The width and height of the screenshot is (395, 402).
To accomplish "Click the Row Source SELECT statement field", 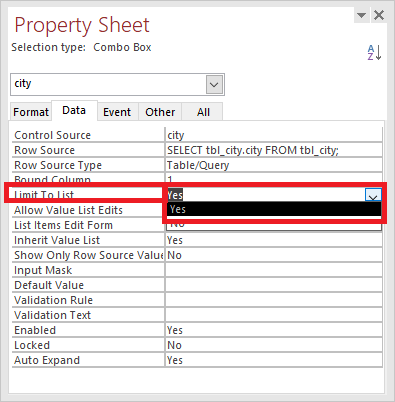I will 274,150.
